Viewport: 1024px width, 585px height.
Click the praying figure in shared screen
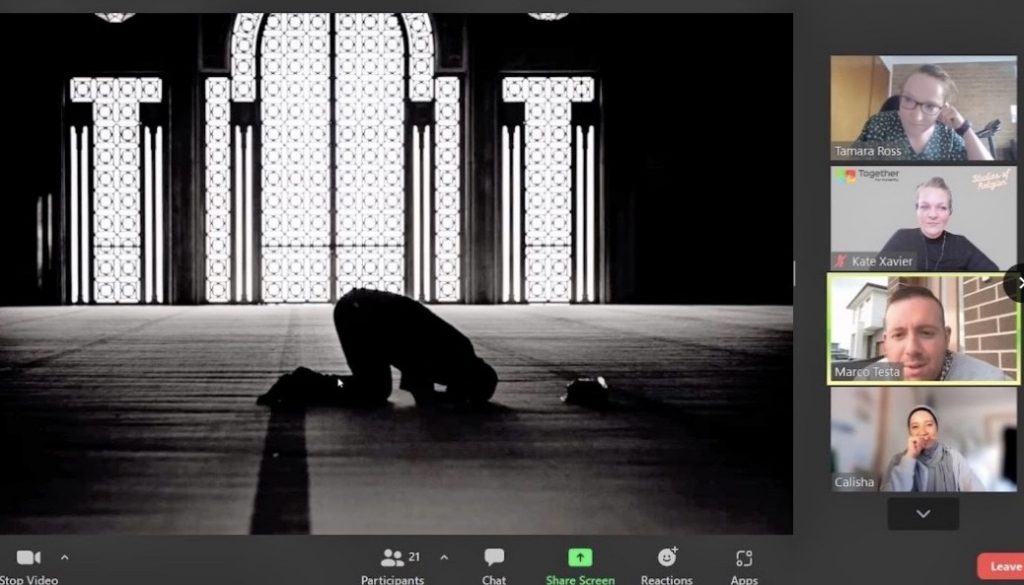[x=410, y=350]
